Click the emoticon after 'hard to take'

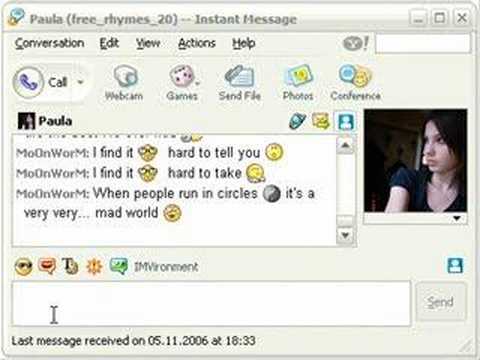(255, 173)
